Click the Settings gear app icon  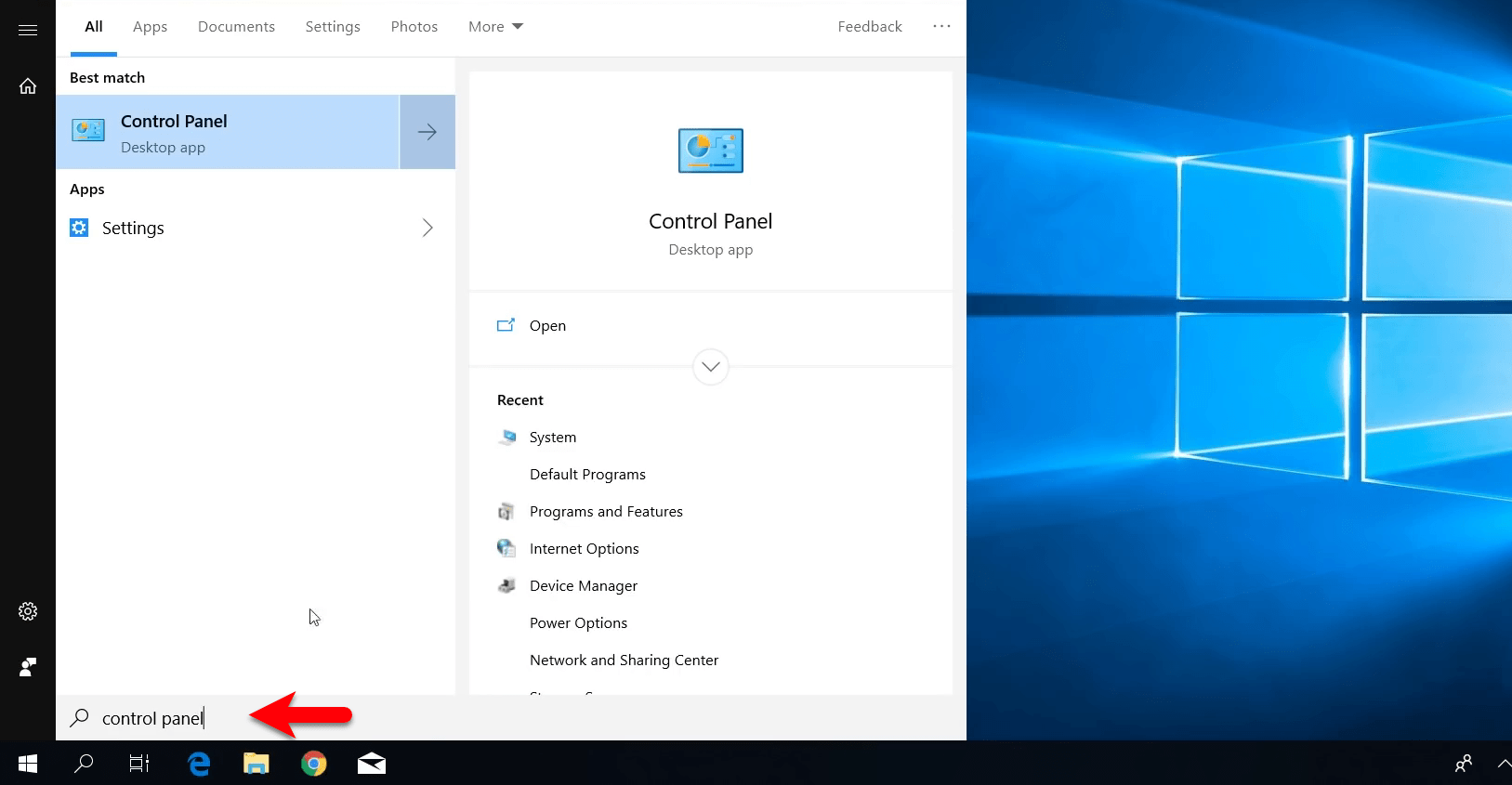79,228
